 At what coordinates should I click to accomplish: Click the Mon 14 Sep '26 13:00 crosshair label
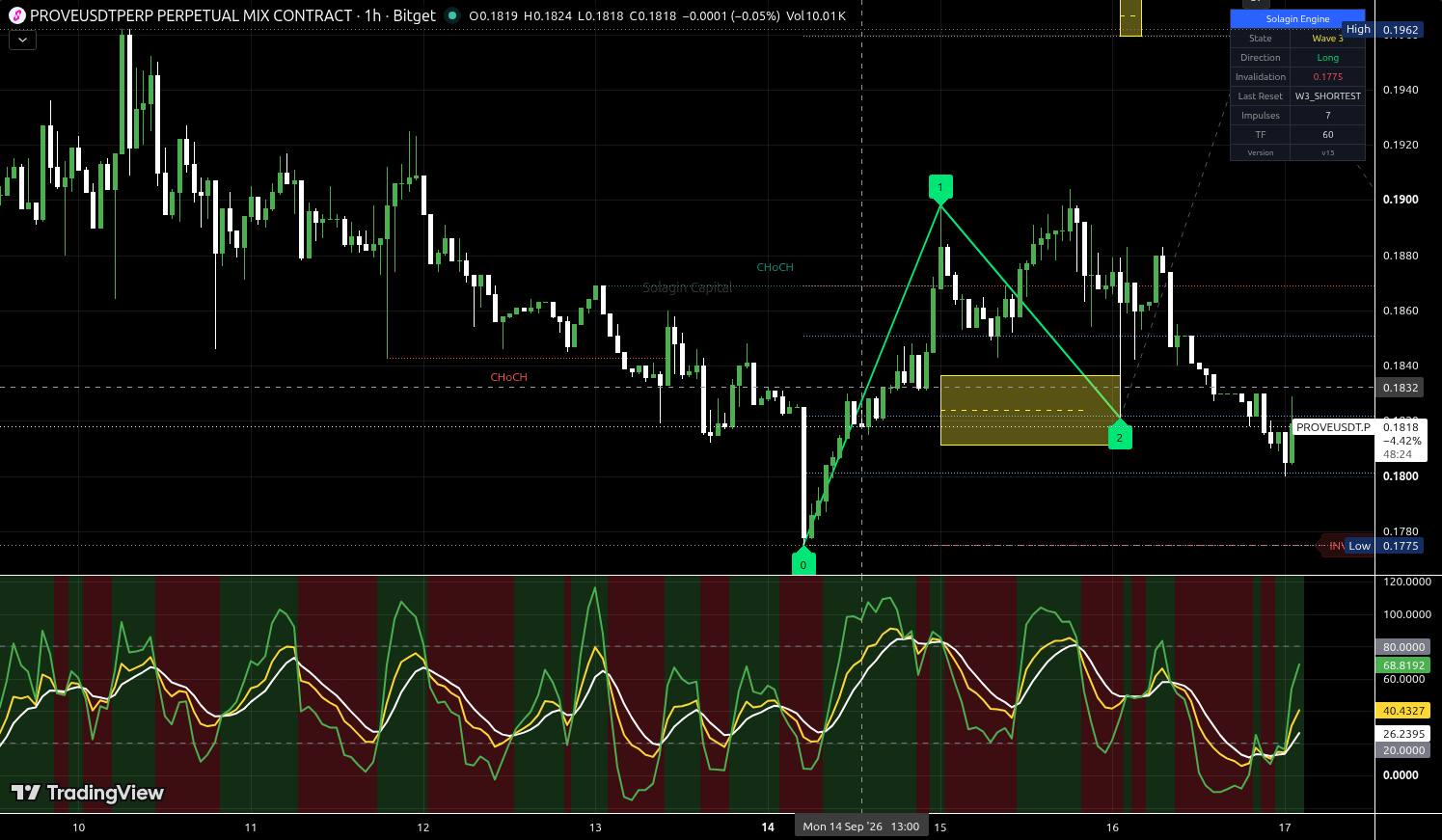pyautogui.click(x=861, y=826)
